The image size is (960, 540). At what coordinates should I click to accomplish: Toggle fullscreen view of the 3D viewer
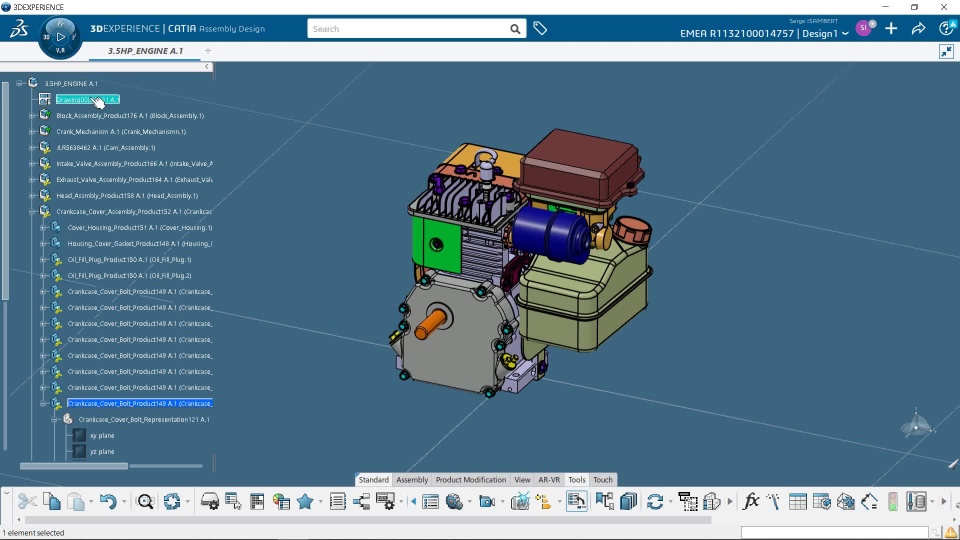[x=946, y=51]
